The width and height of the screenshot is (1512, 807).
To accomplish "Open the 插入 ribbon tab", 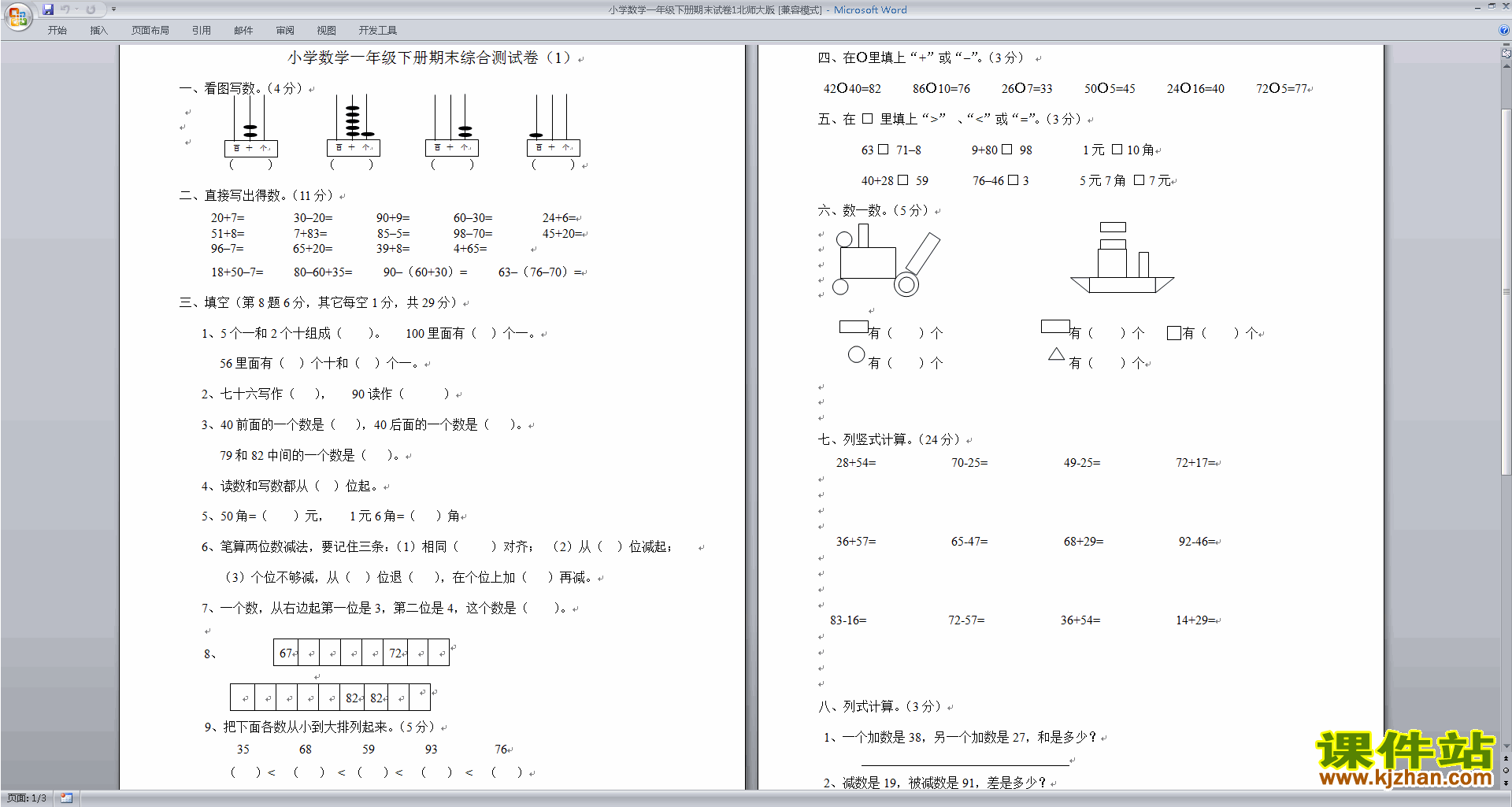I will pos(98,31).
